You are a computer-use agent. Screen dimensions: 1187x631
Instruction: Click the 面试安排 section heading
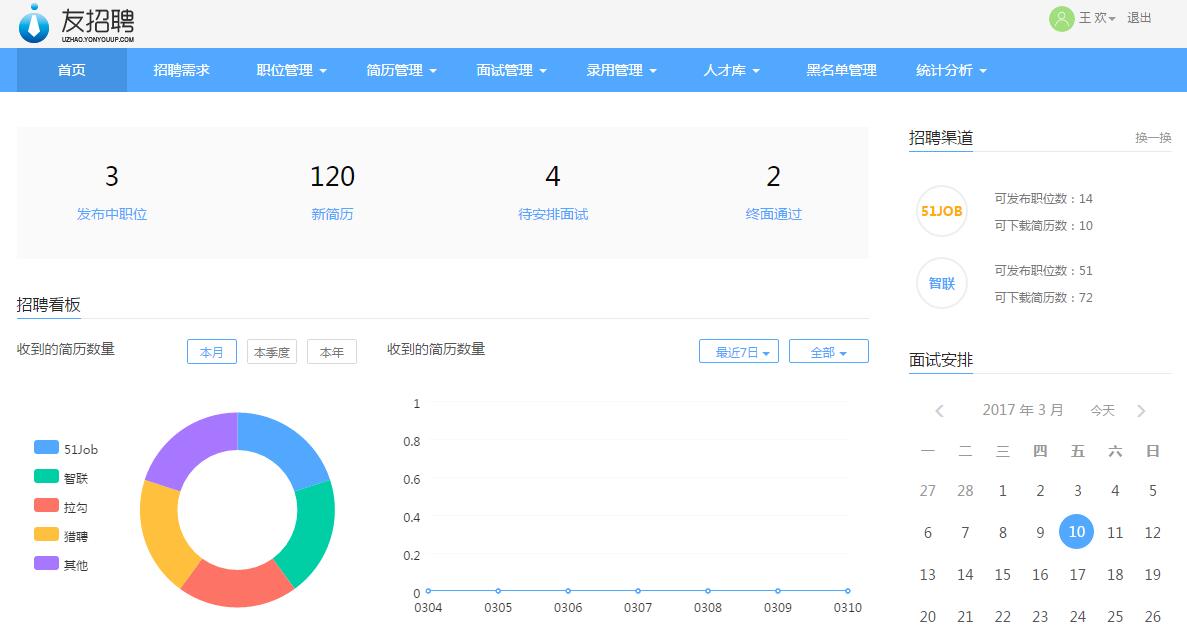tap(941, 360)
